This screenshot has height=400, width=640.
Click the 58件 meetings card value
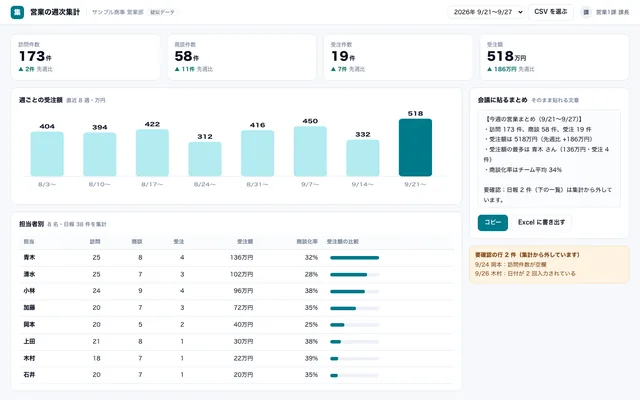click(x=187, y=56)
